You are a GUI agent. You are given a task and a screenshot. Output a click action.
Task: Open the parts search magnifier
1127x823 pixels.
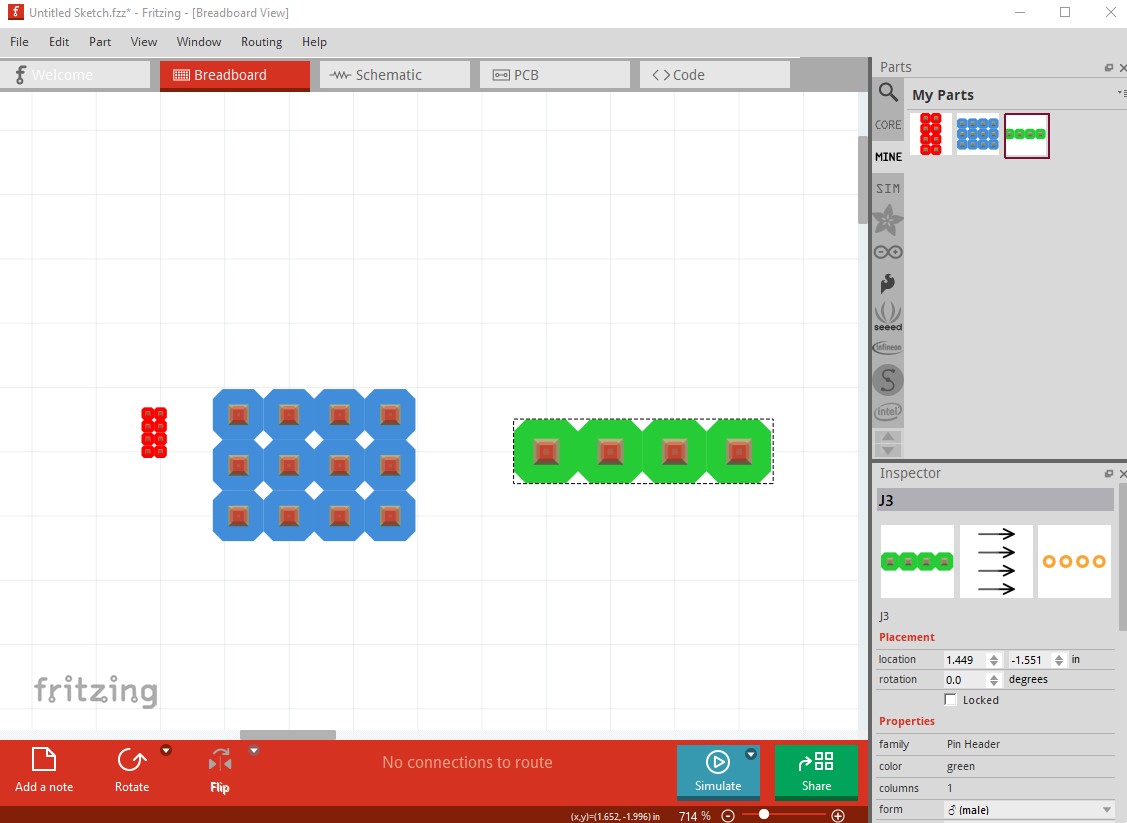(x=888, y=93)
